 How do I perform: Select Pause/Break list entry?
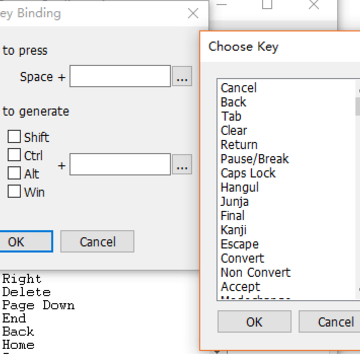pyautogui.click(x=254, y=159)
